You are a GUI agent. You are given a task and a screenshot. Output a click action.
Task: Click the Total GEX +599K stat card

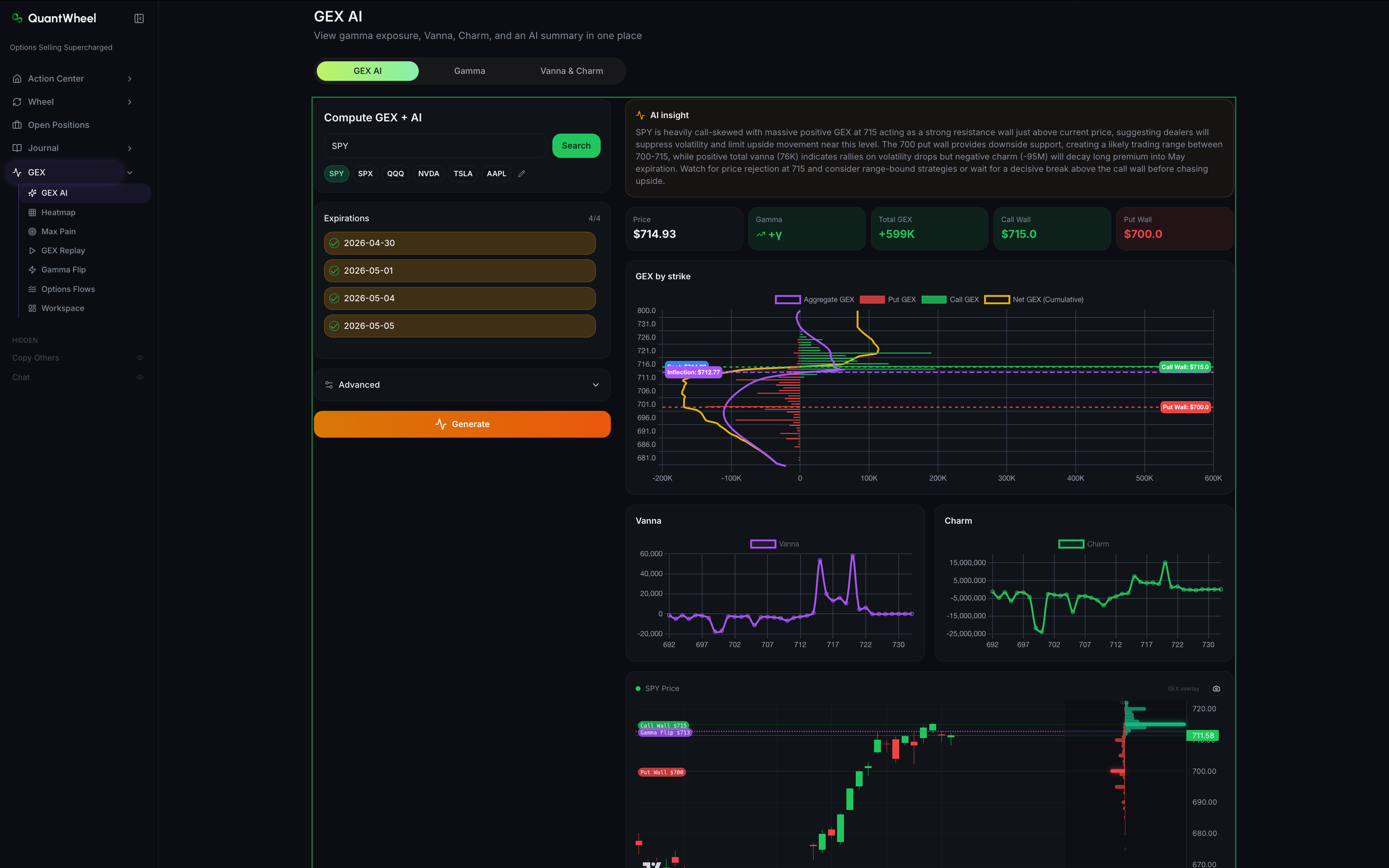[x=929, y=229]
